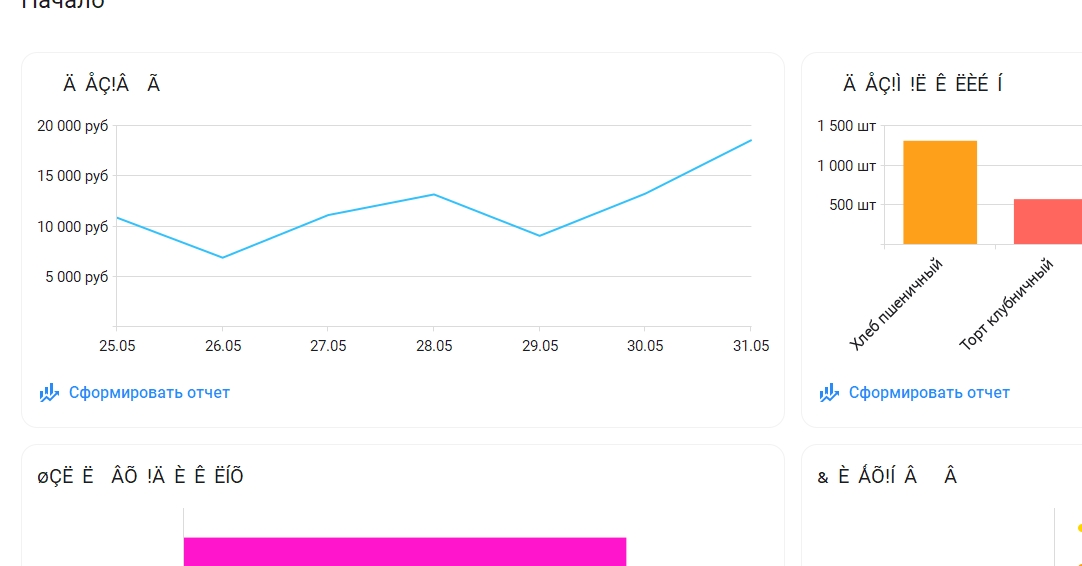Click the magenta horizontal bar
The image size is (1082, 566).
pyautogui.click(x=405, y=552)
